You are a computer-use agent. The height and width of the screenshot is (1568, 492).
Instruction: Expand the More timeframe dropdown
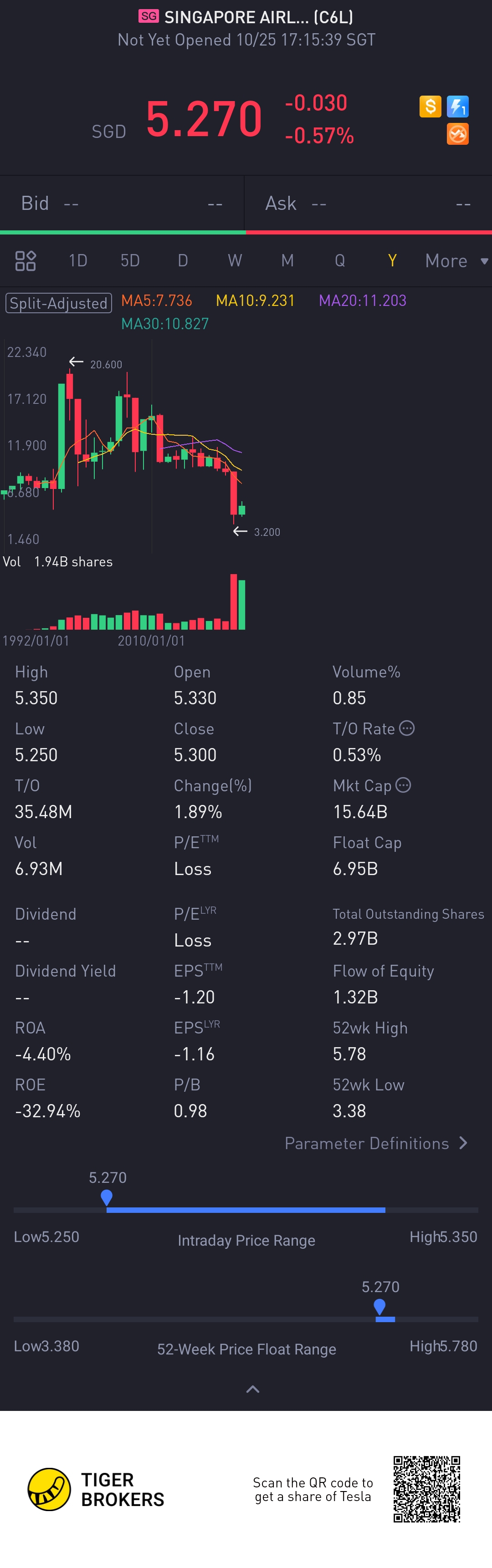(456, 260)
